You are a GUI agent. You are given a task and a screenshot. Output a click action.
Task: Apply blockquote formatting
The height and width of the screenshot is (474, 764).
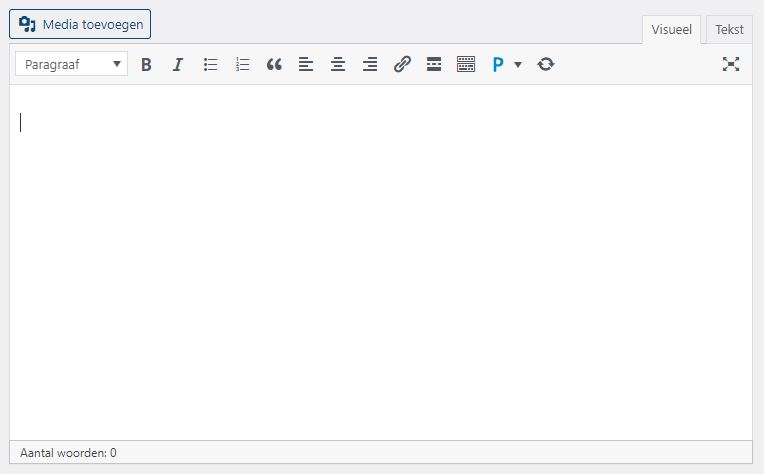click(x=274, y=64)
